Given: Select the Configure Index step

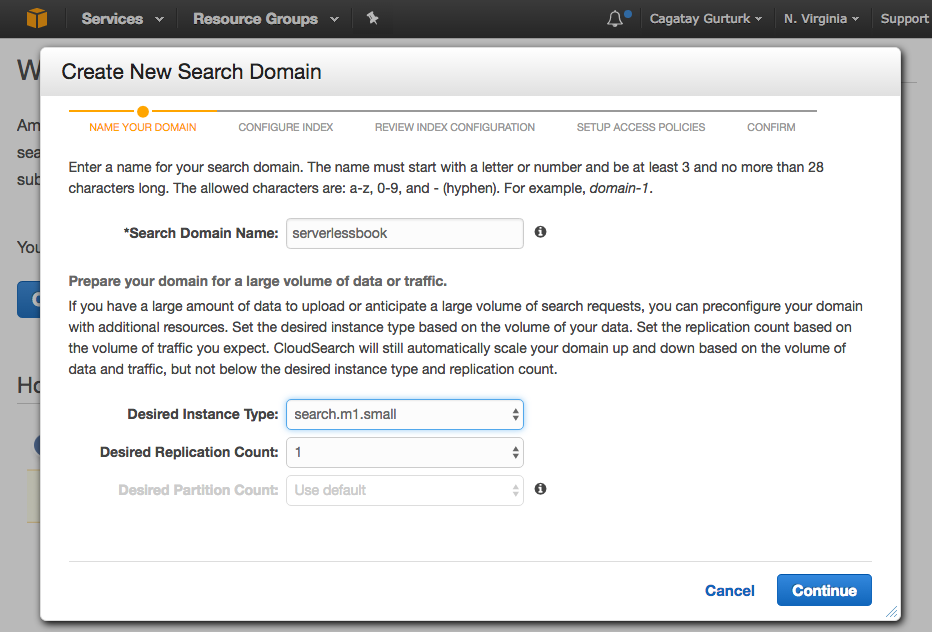Looking at the screenshot, I should [285, 127].
